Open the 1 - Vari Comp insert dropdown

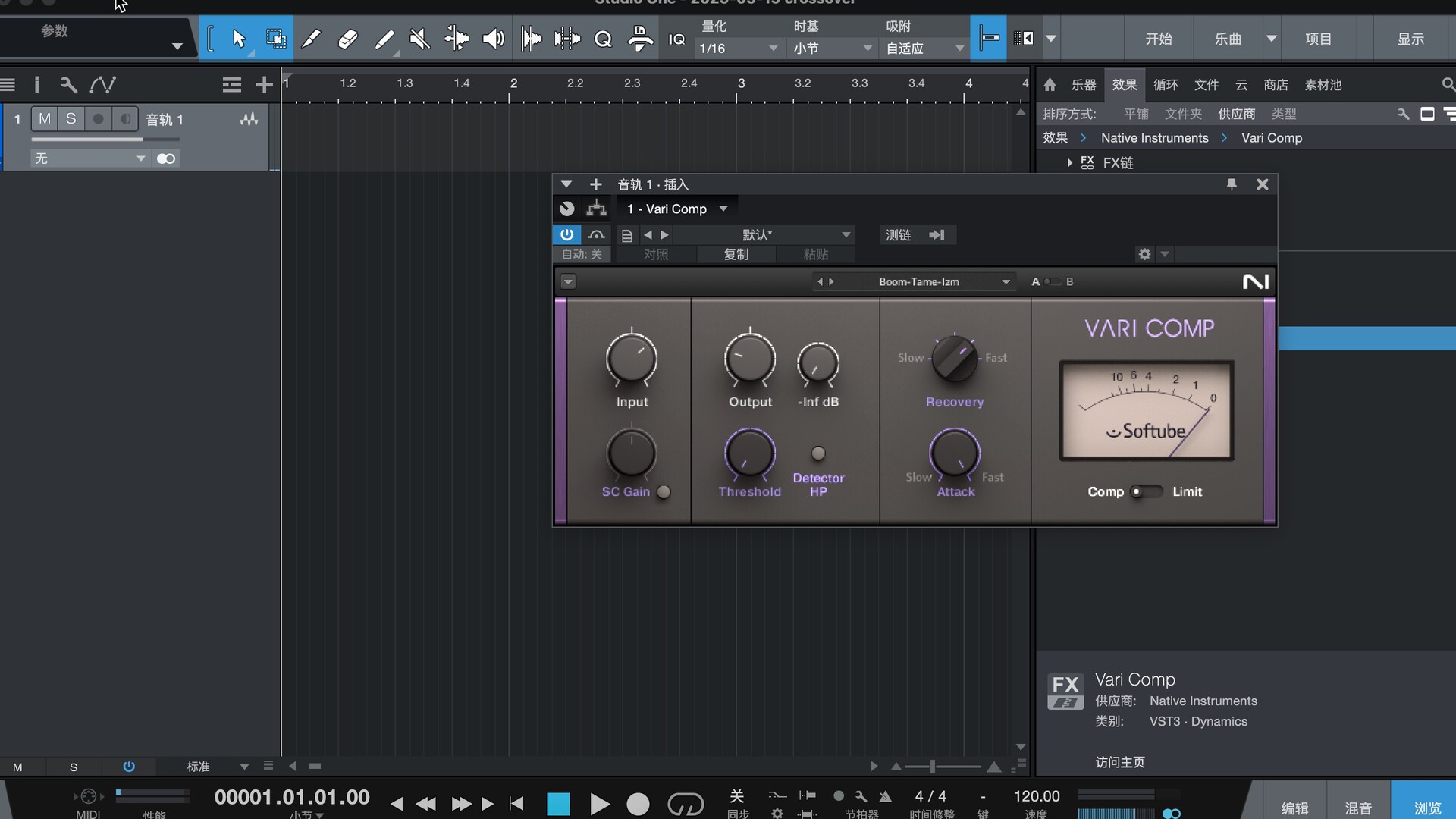point(676,209)
